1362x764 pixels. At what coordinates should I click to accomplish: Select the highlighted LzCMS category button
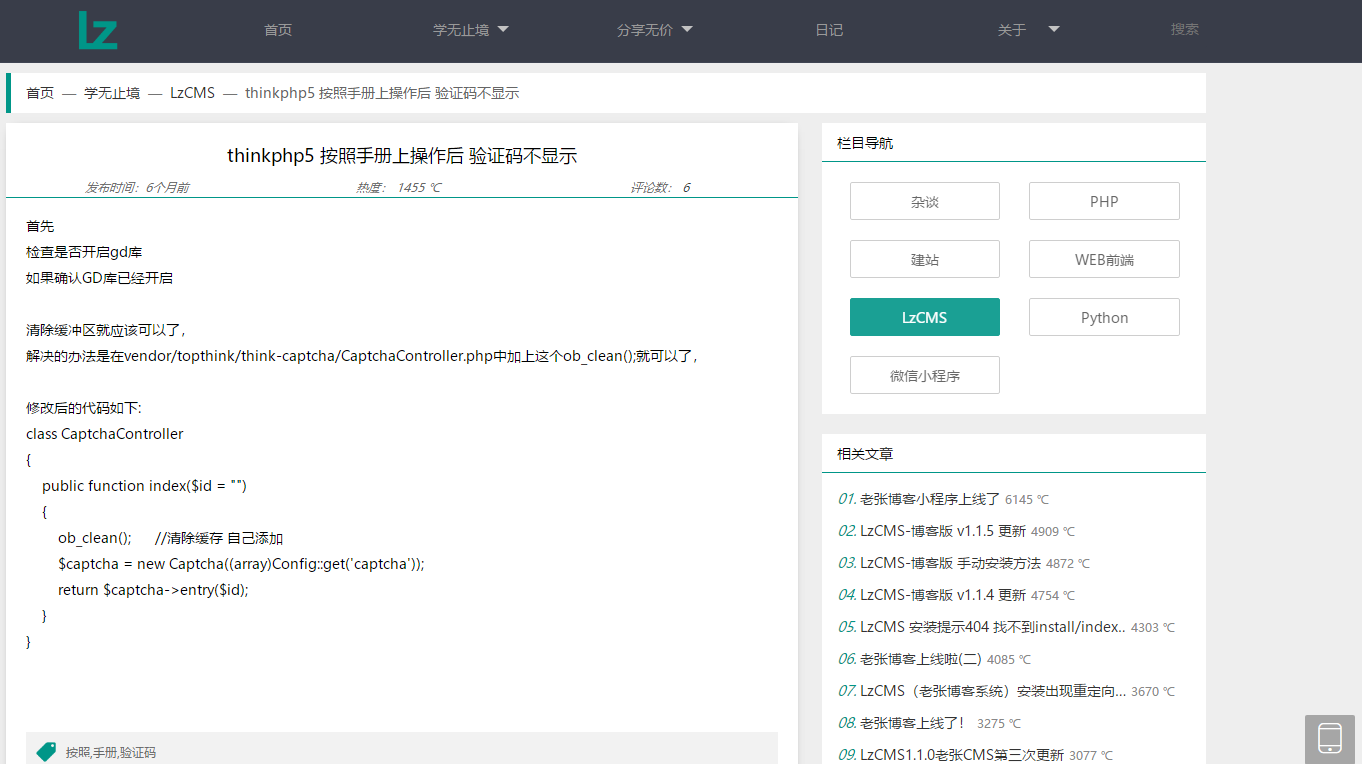(x=924, y=317)
